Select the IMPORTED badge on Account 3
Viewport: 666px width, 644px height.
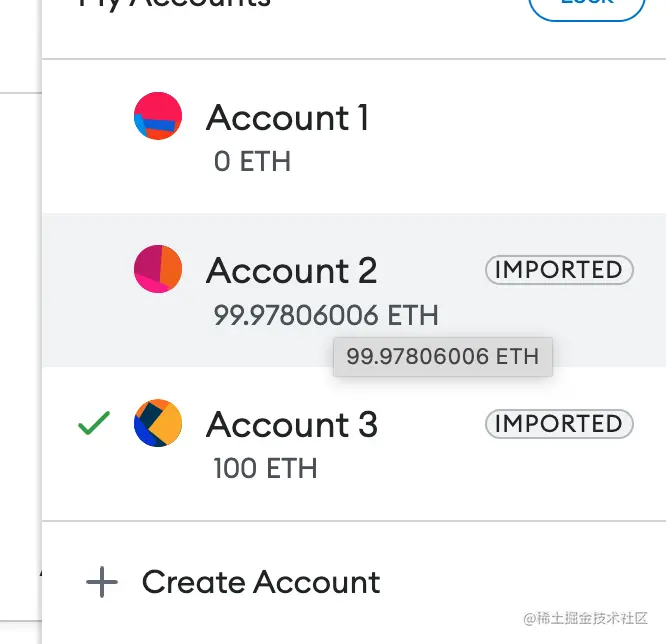tap(559, 424)
